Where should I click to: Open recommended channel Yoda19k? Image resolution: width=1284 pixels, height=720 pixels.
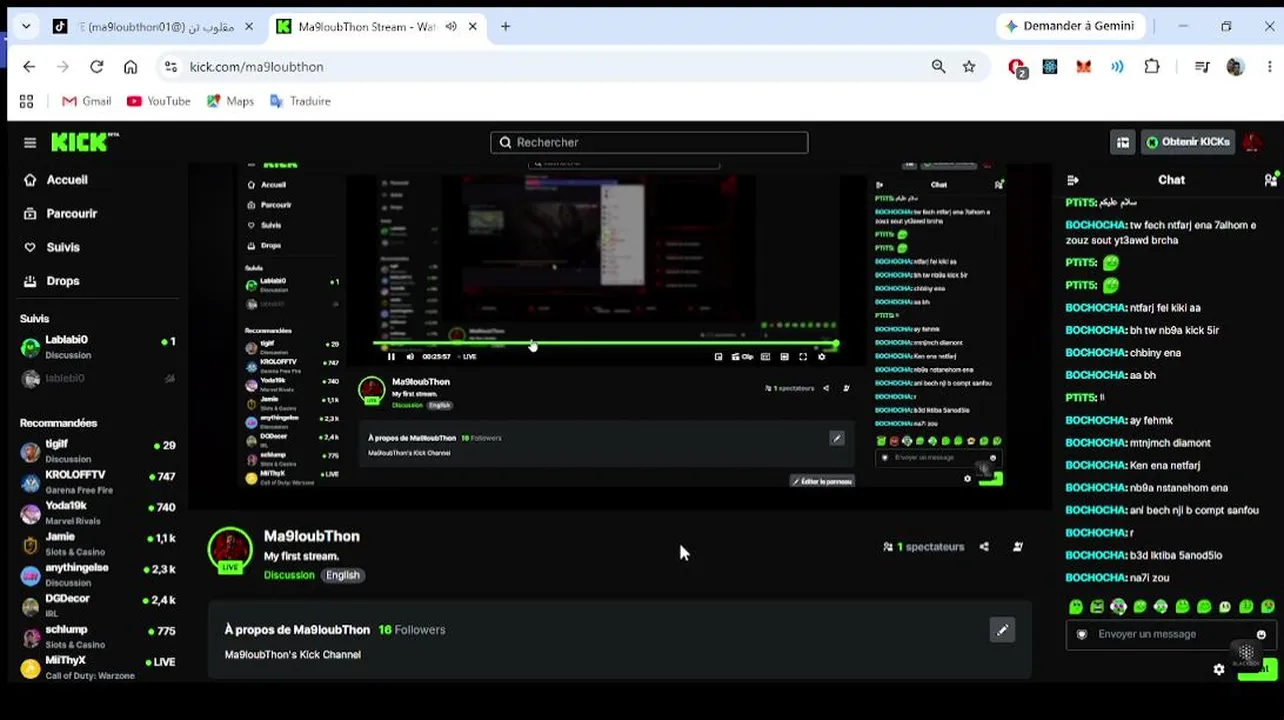click(x=99, y=513)
